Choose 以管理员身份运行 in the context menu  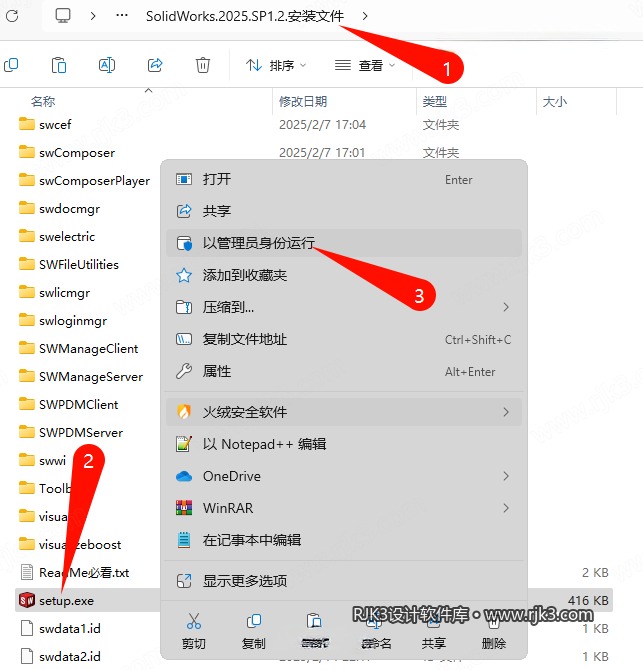344,243
